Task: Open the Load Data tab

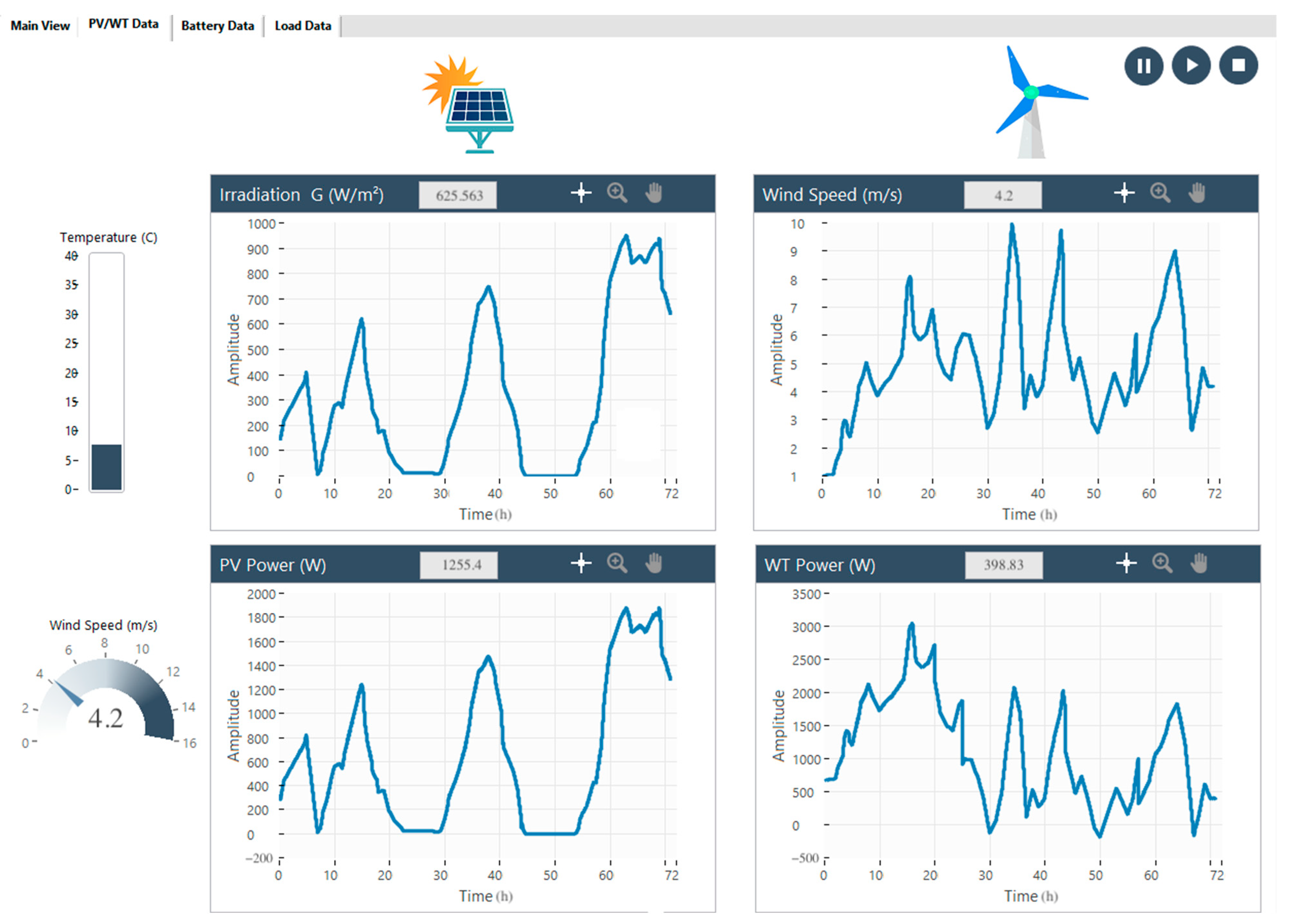Action: pos(302,26)
